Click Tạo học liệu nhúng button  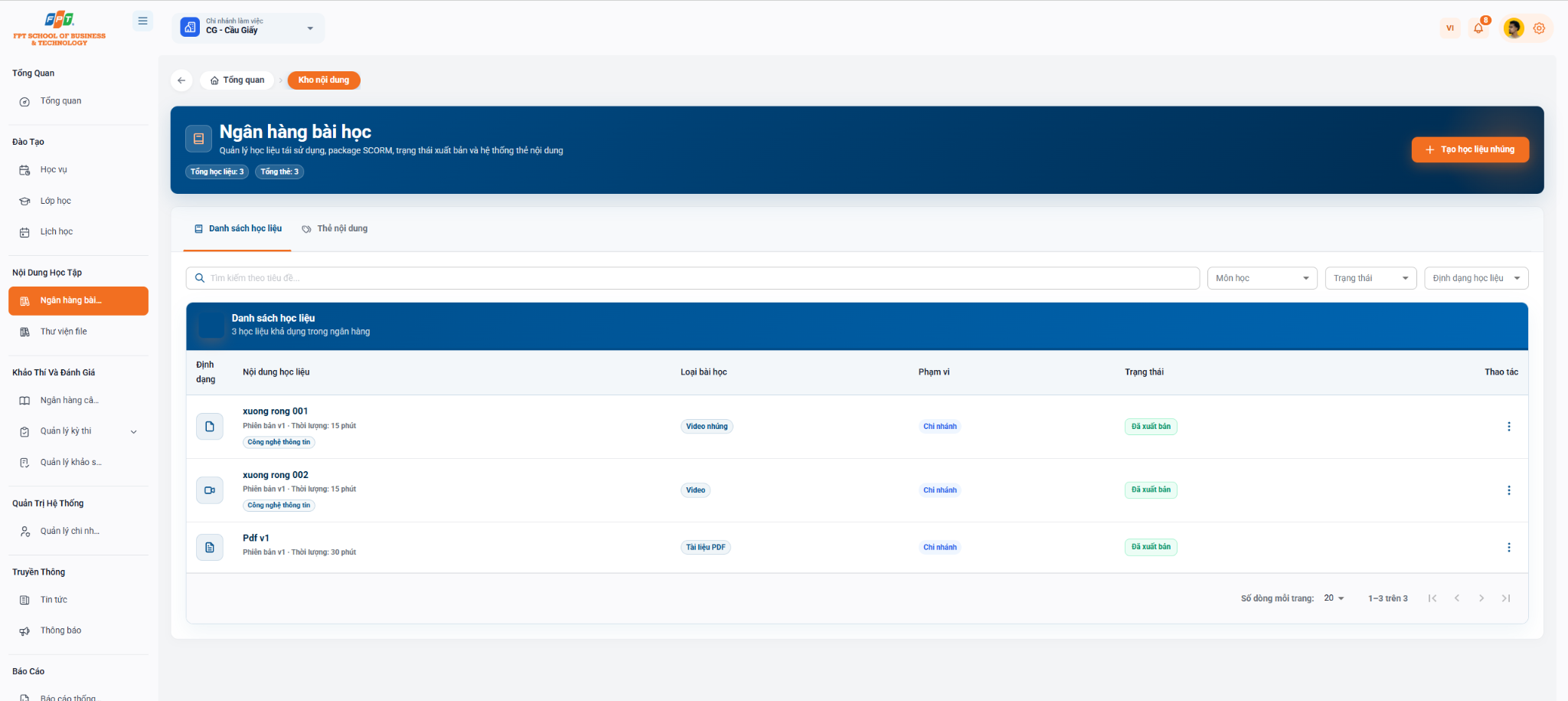(x=1470, y=149)
